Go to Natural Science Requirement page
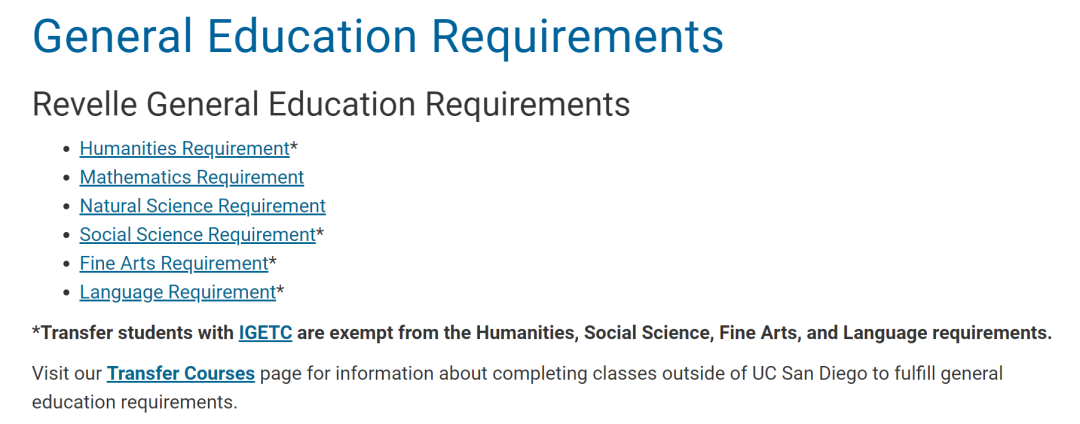The height and width of the screenshot is (424, 1080). pos(202,206)
